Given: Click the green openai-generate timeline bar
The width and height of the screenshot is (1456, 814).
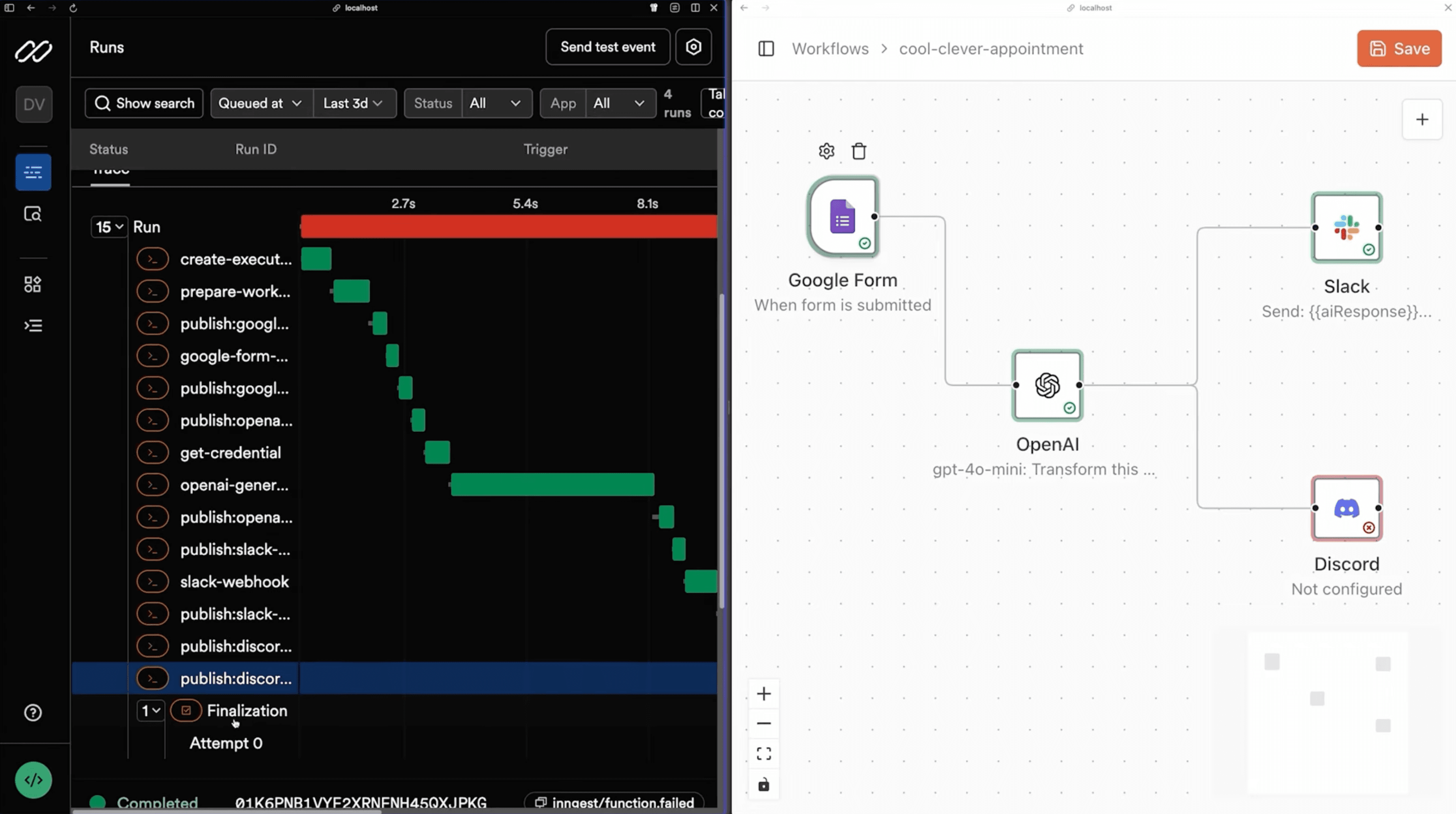Looking at the screenshot, I should [552, 485].
